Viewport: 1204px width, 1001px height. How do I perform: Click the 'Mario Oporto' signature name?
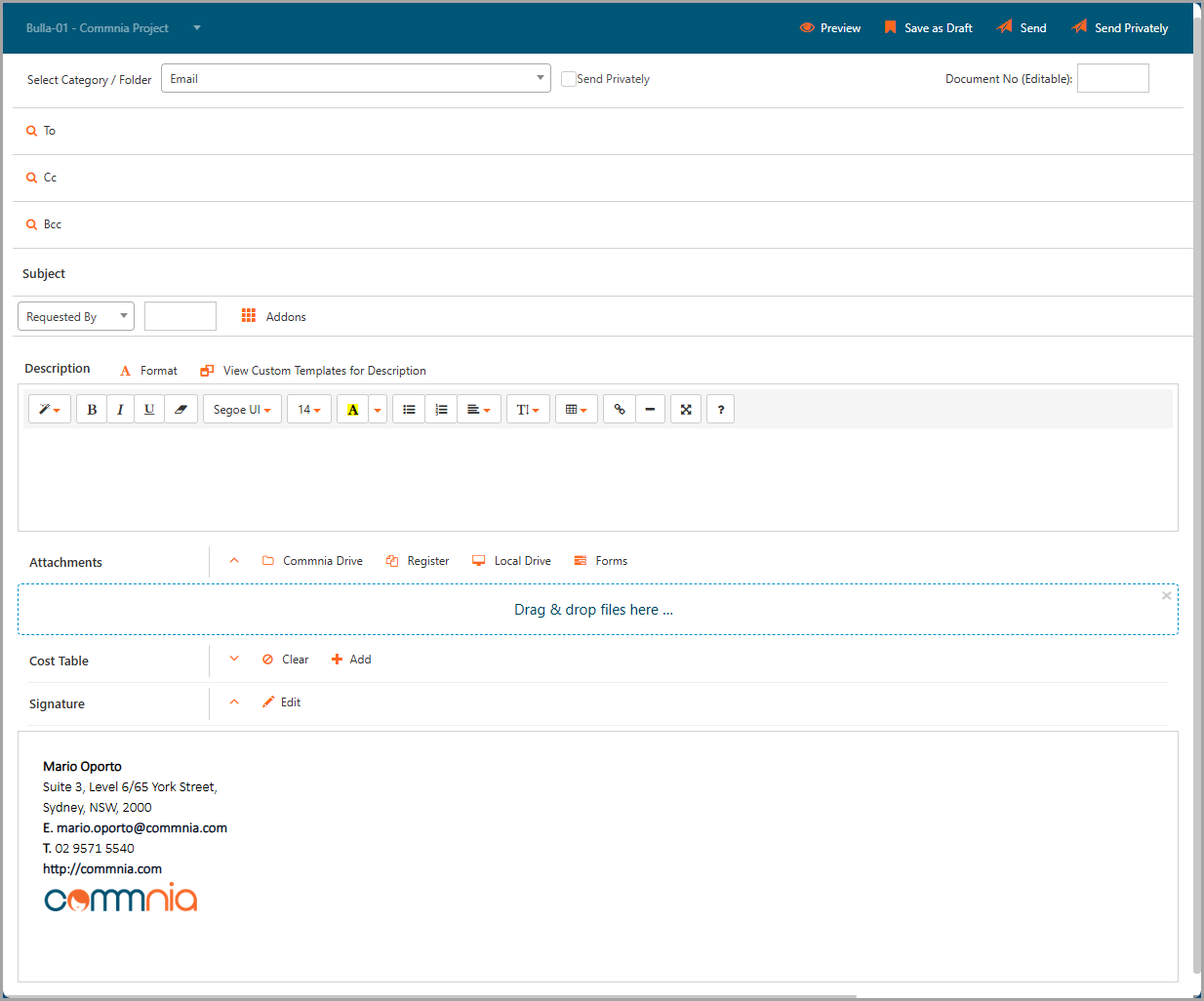[x=82, y=766]
